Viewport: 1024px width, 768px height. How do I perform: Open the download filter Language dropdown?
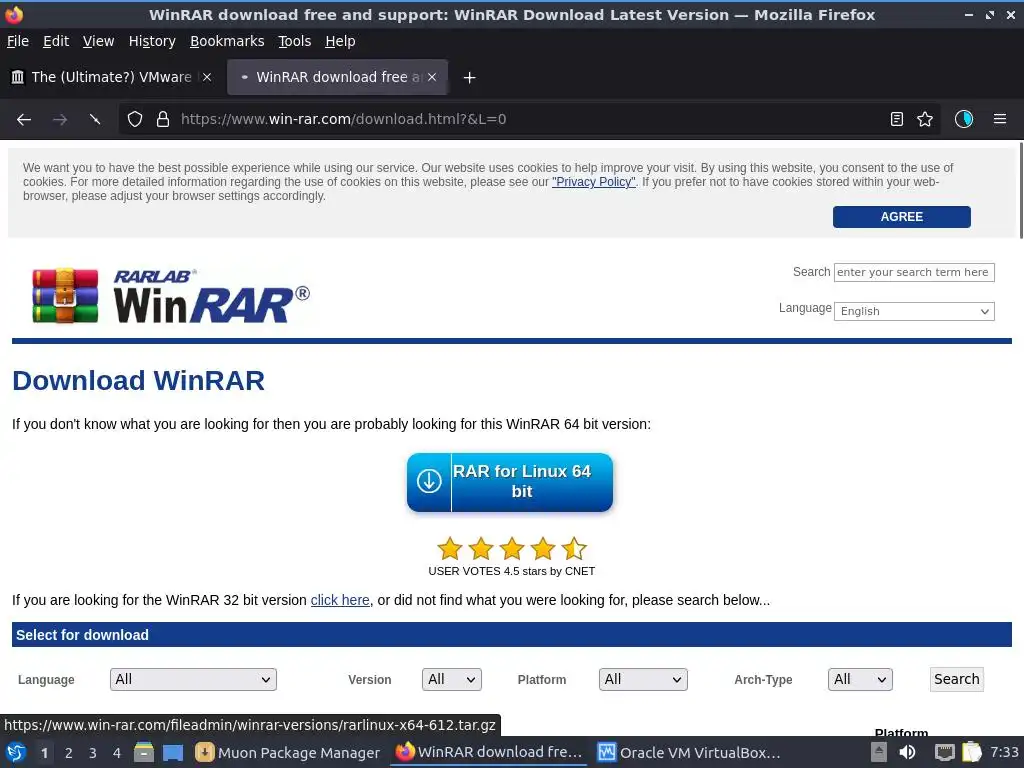click(x=193, y=679)
